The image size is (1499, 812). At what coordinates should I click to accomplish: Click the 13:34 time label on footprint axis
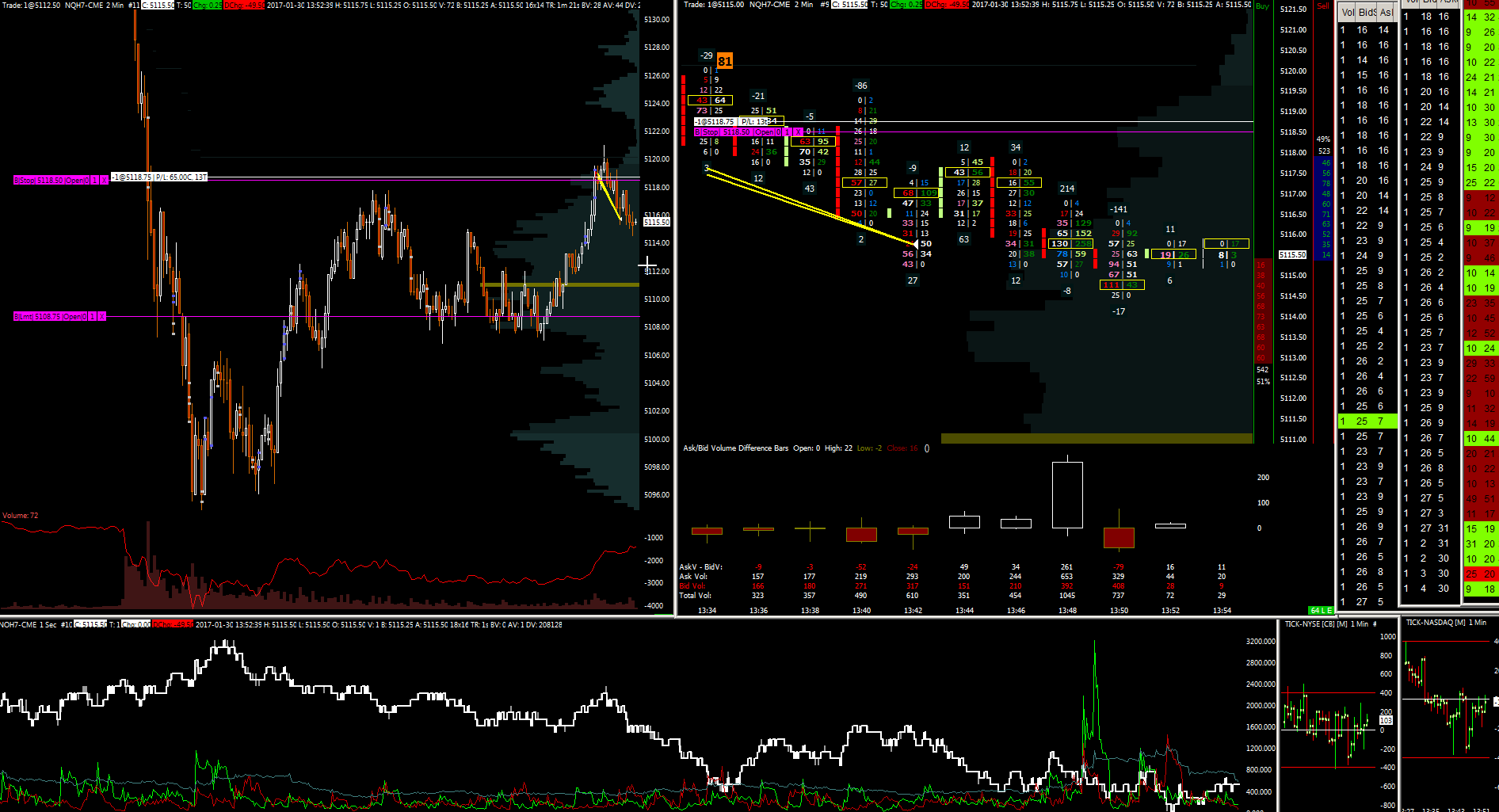[707, 611]
